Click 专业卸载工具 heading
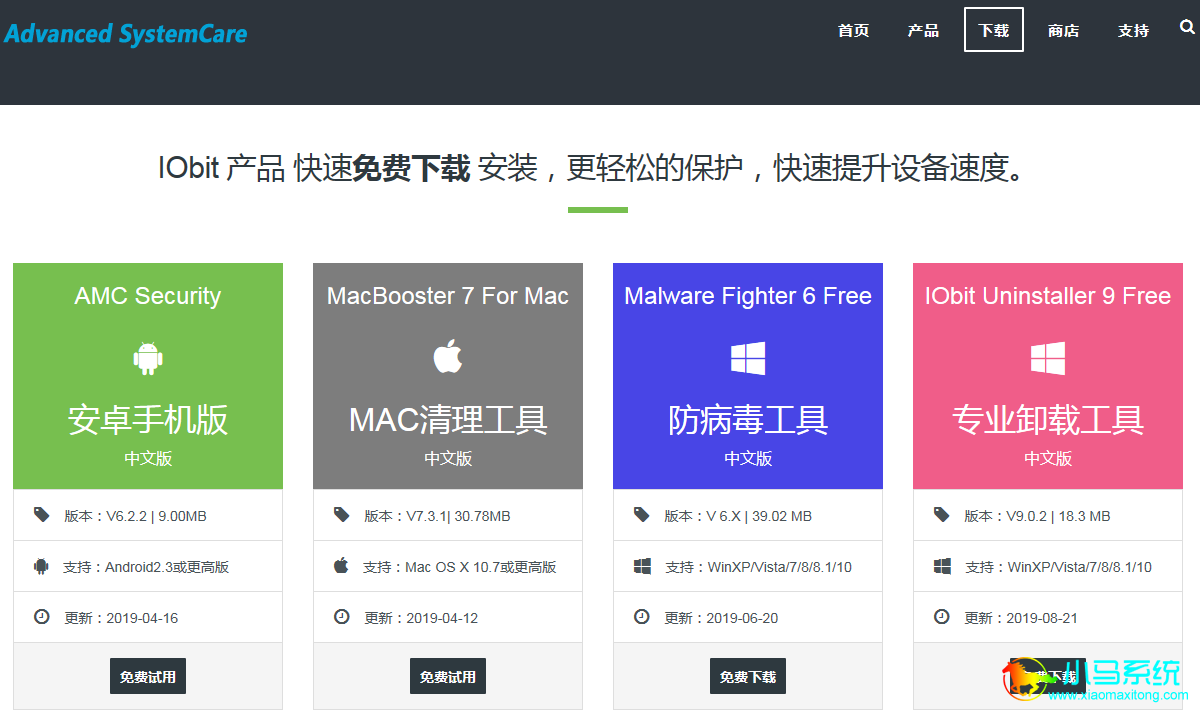This screenshot has height=715, width=1200. [1048, 420]
